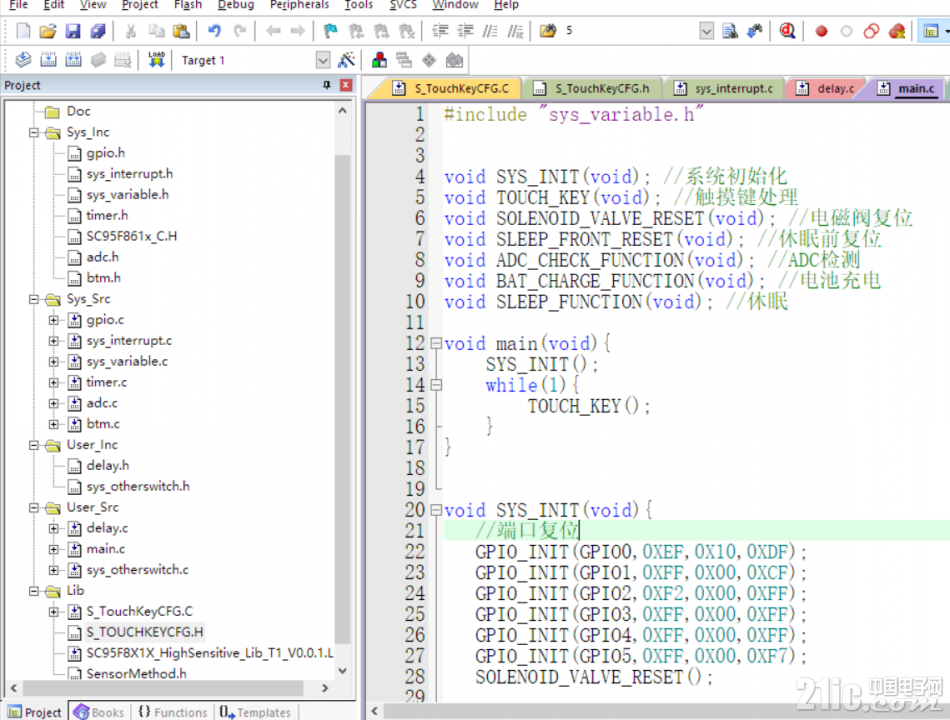Manage project items colored blocks icon
The height and width of the screenshot is (720, 950).
coord(379,60)
